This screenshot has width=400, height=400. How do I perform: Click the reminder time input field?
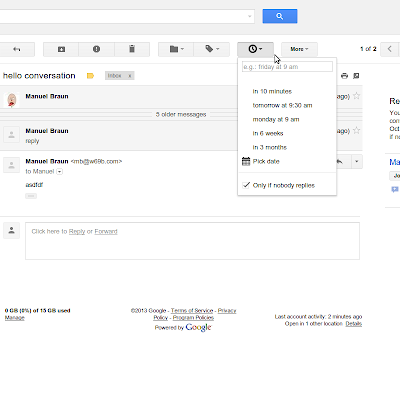[287, 67]
